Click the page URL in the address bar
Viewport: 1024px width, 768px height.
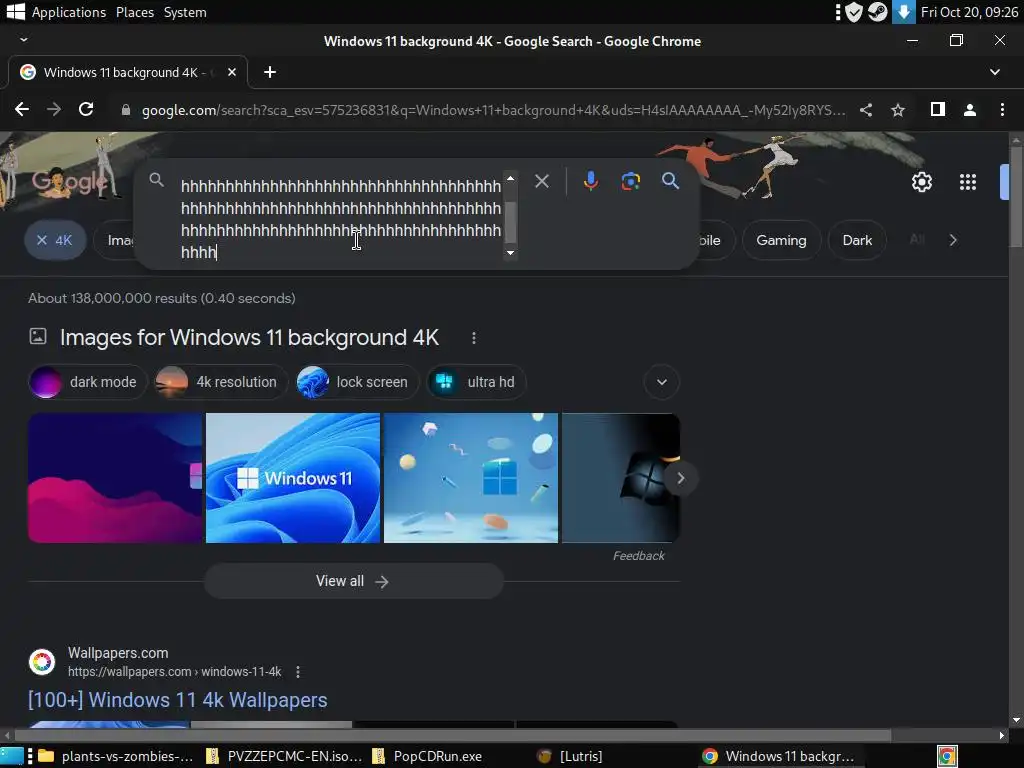click(x=494, y=110)
